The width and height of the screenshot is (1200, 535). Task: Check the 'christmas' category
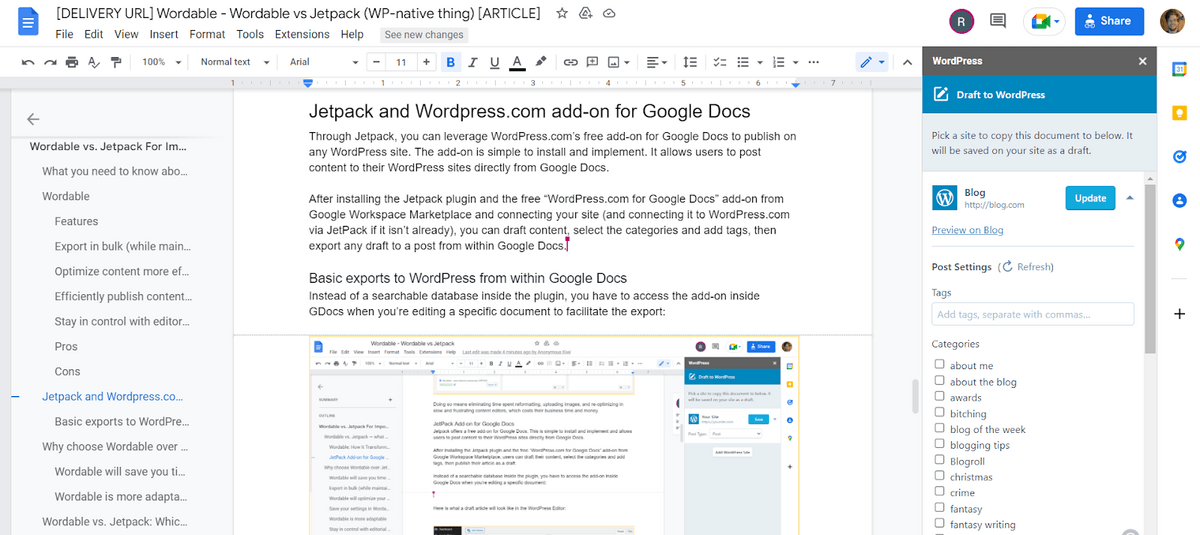click(939, 477)
